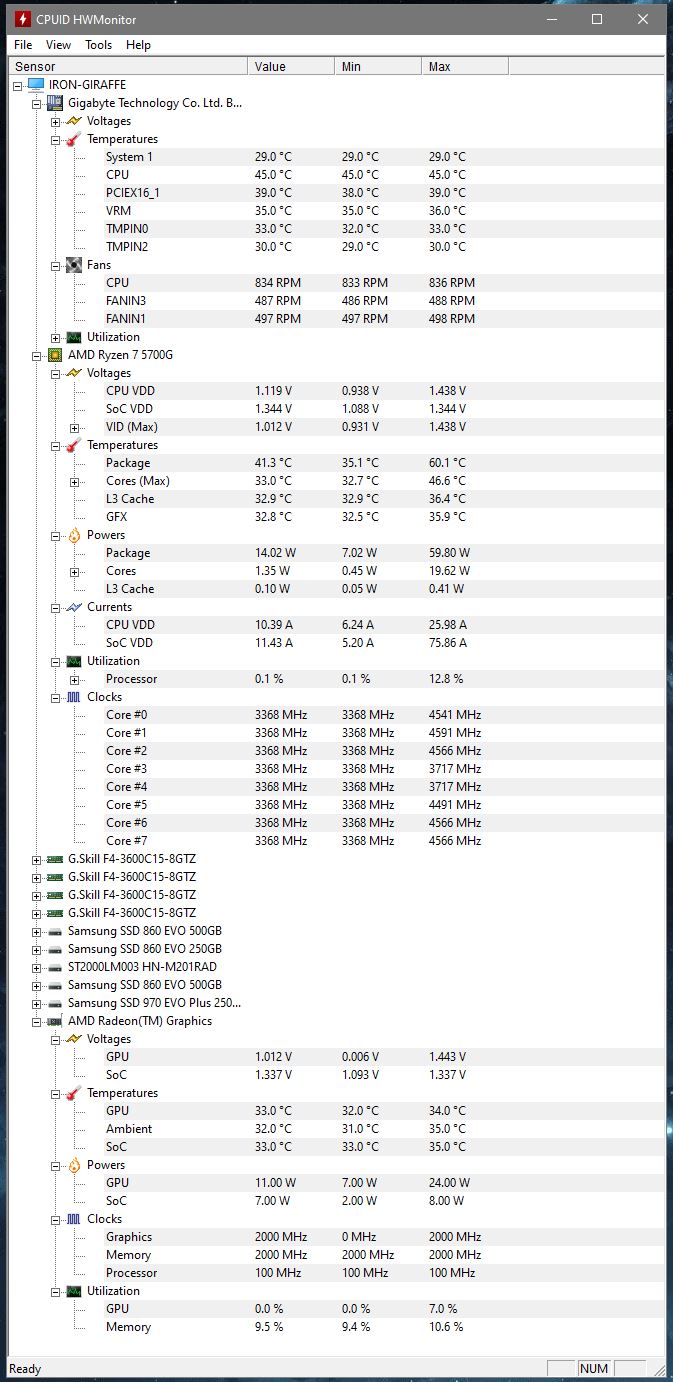Click the Clocks icon under Radeon Graphics
Image resolution: width=673 pixels, height=1382 pixels.
coord(74,1219)
